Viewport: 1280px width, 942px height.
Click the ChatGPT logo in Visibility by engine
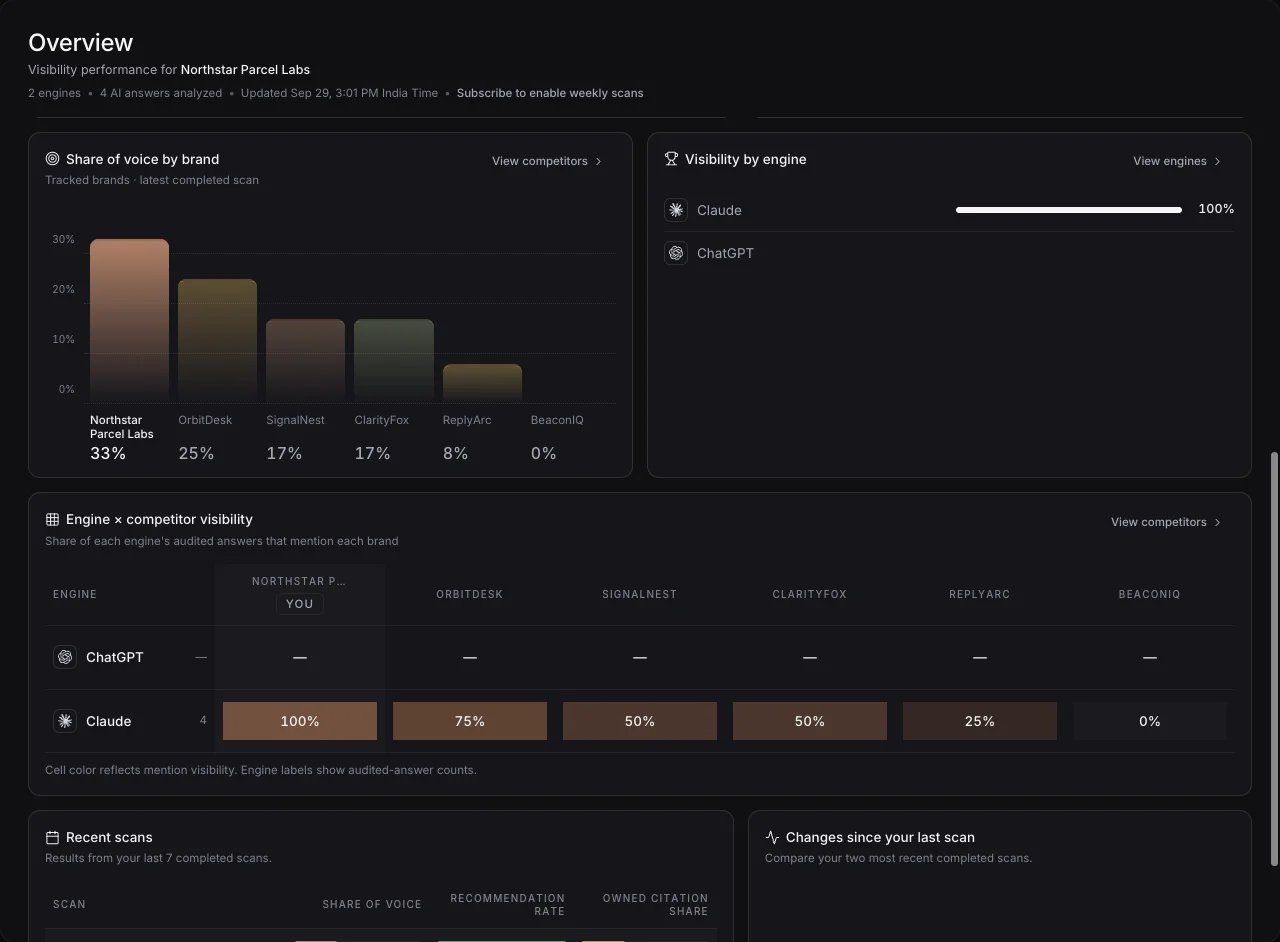pyautogui.click(x=676, y=253)
